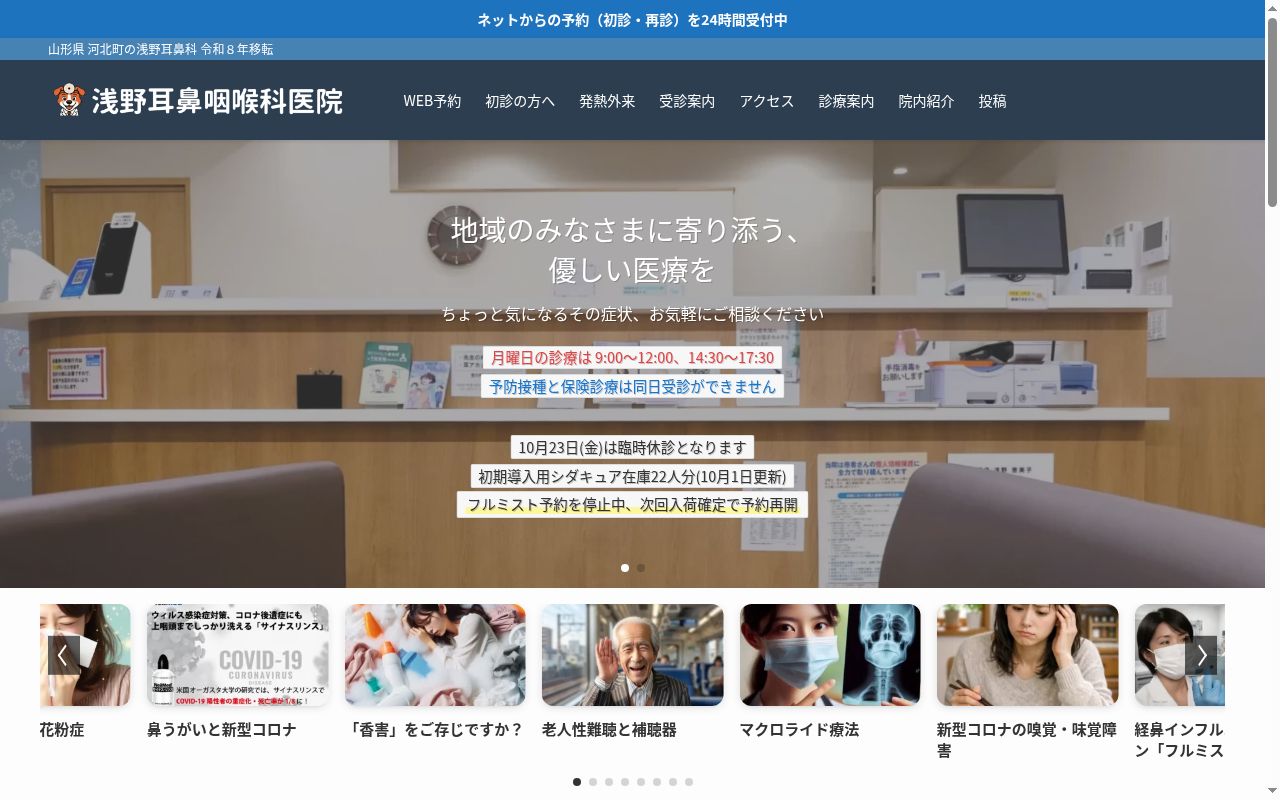Open the 老人性難聴と補聴器 article image
The image size is (1280, 800).
point(633,655)
